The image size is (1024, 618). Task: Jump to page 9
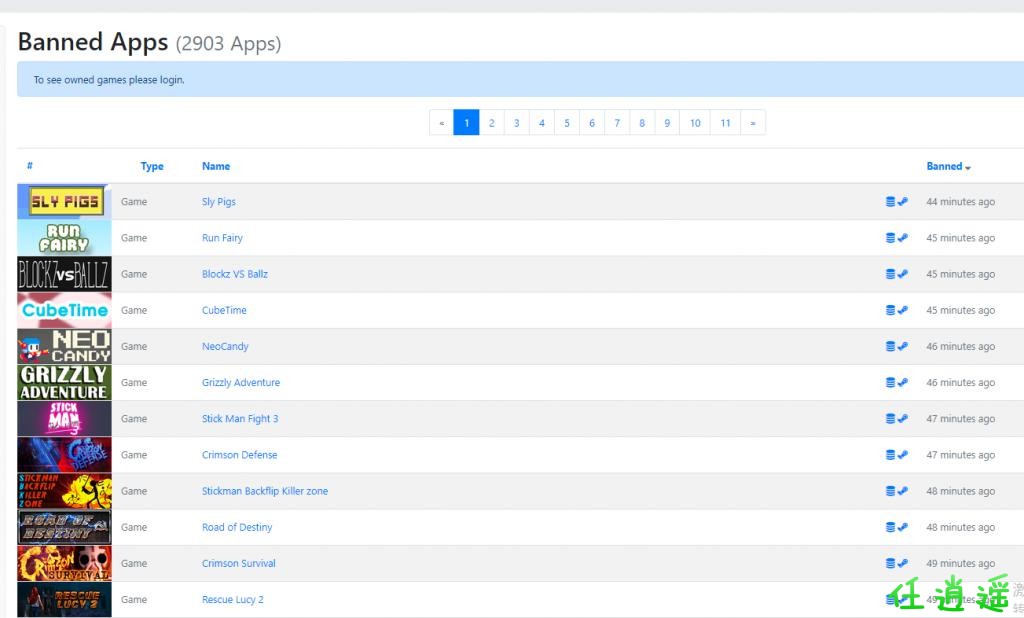pos(667,123)
